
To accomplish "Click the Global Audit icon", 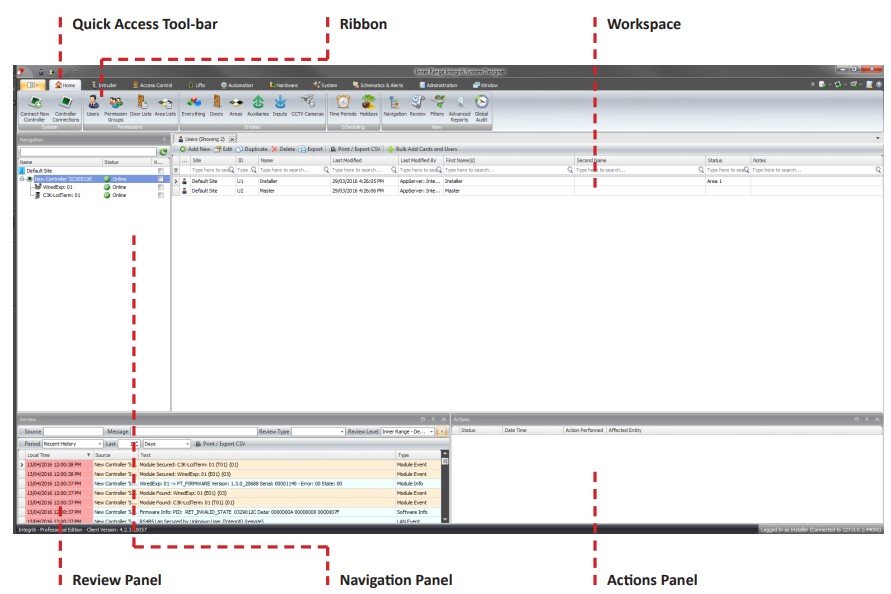I will pyautogui.click(x=481, y=105).
